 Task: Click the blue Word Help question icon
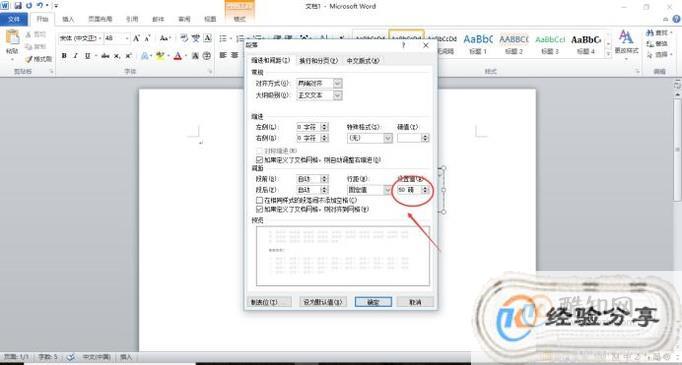tap(676, 19)
